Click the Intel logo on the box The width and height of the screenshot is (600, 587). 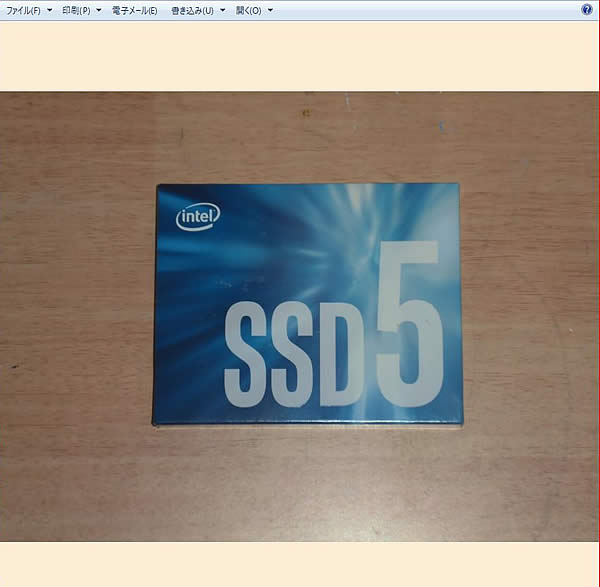tap(198, 216)
